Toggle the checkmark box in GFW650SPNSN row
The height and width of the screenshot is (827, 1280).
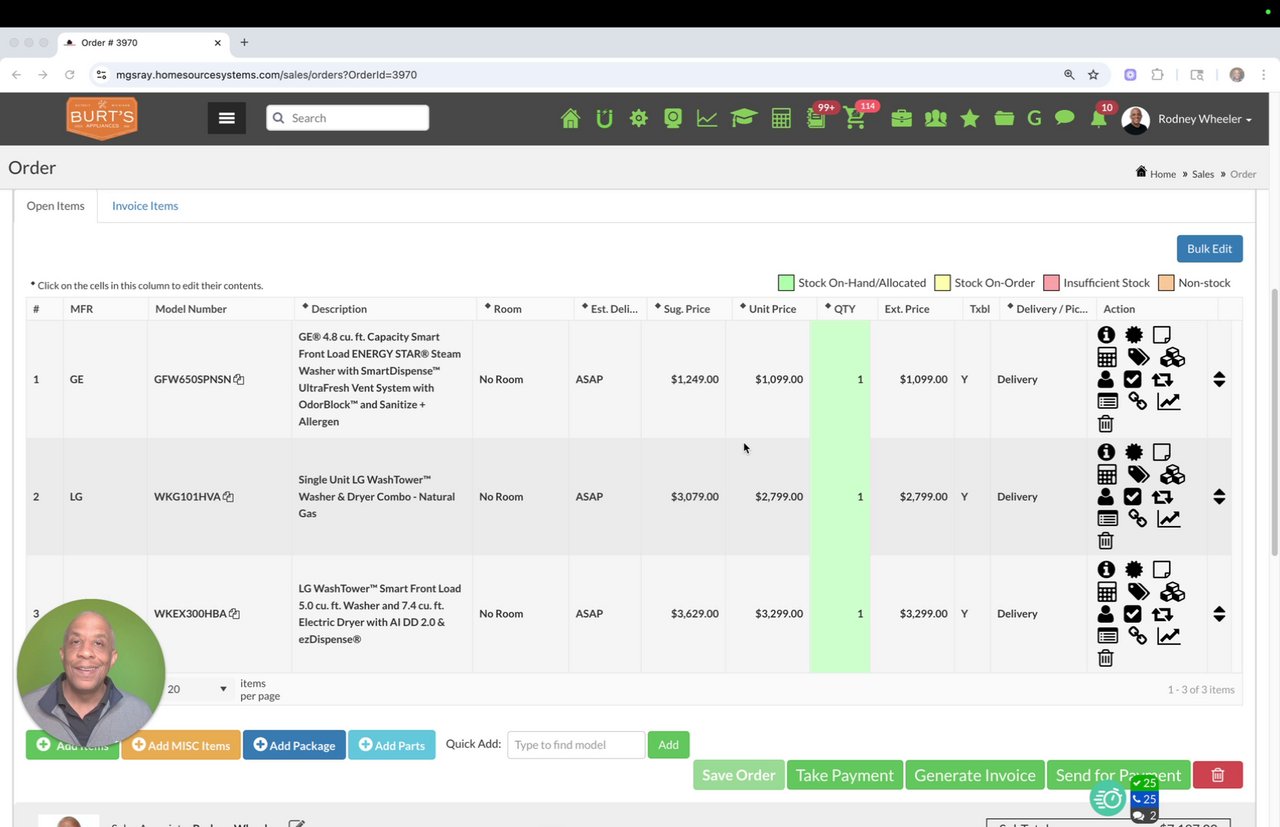[1132, 379]
